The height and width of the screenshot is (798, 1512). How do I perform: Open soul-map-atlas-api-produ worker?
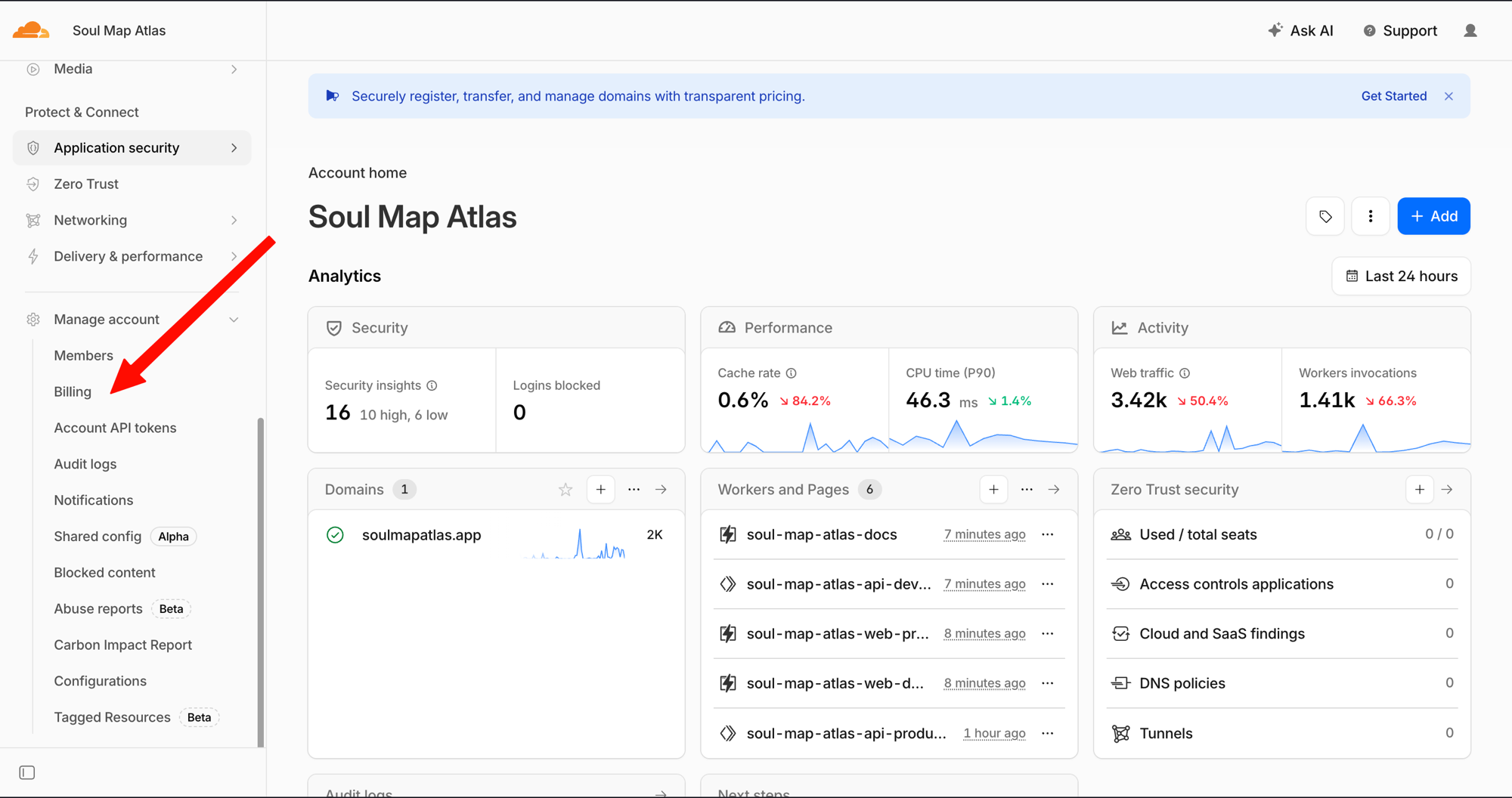[x=846, y=733]
